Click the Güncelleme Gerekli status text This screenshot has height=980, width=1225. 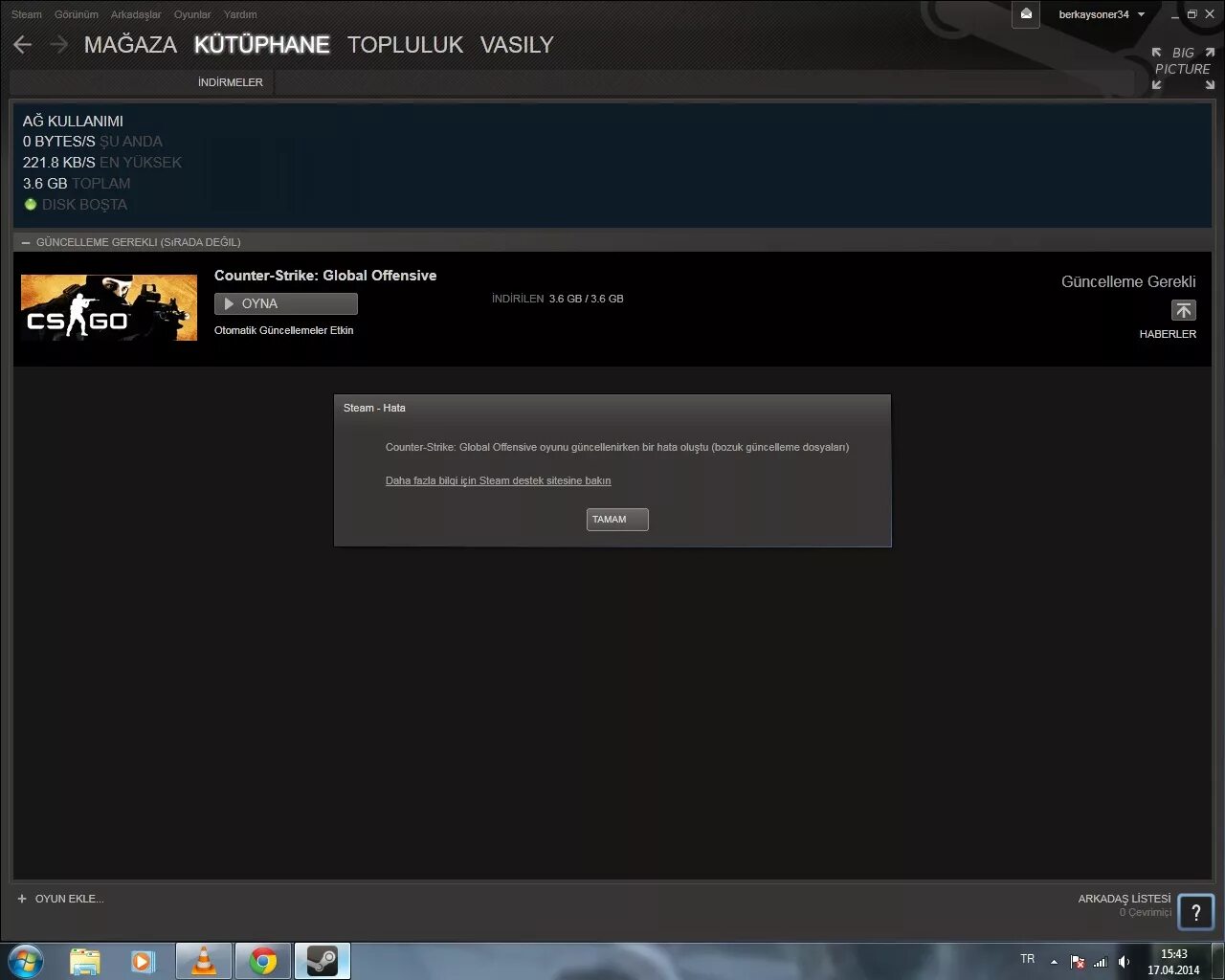pyautogui.click(x=1128, y=281)
